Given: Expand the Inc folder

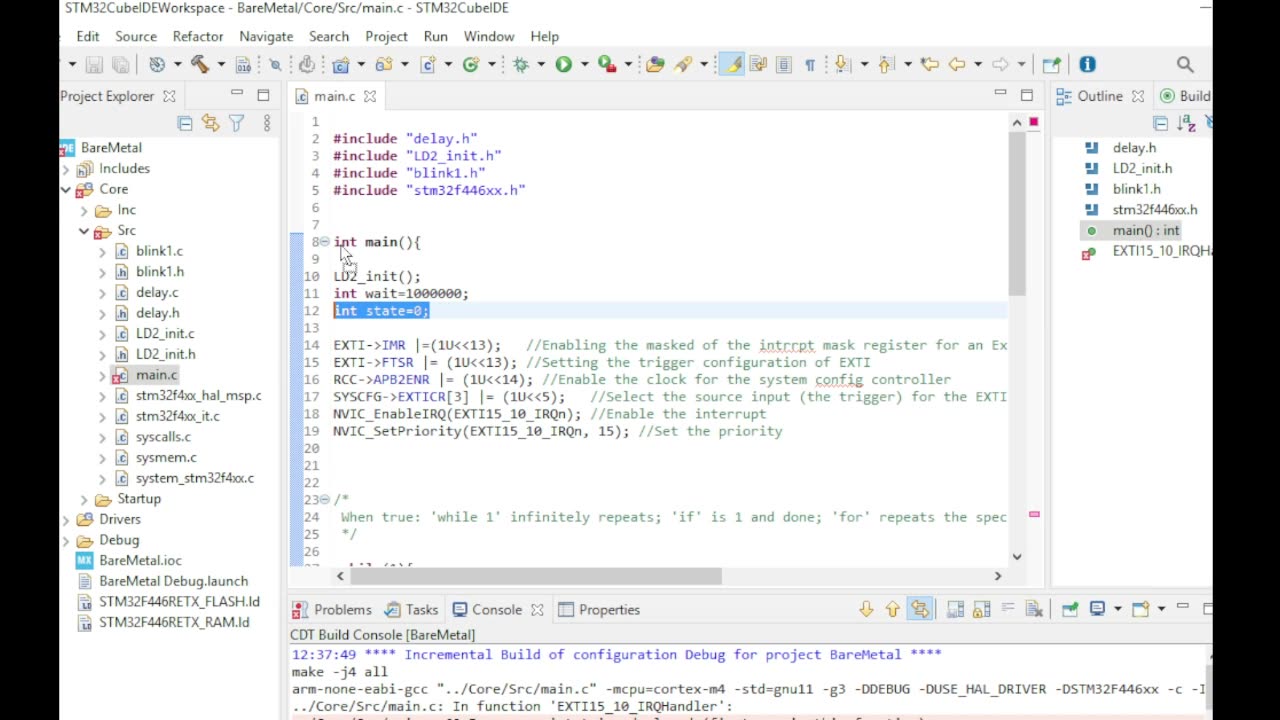Looking at the screenshot, I should click(84, 210).
